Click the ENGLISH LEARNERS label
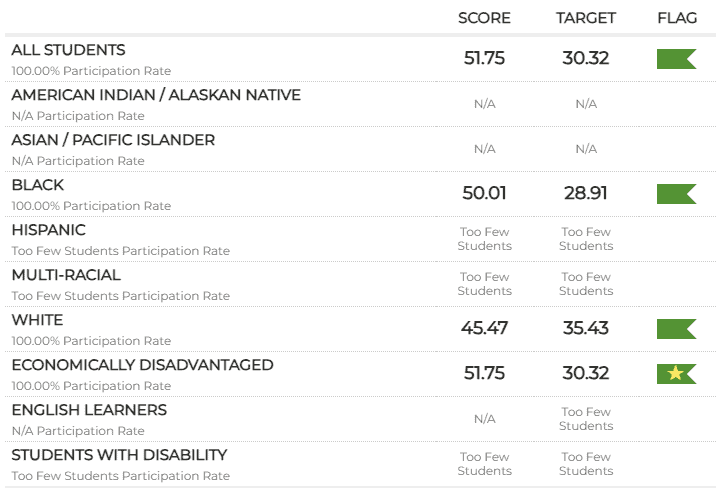 point(89,410)
